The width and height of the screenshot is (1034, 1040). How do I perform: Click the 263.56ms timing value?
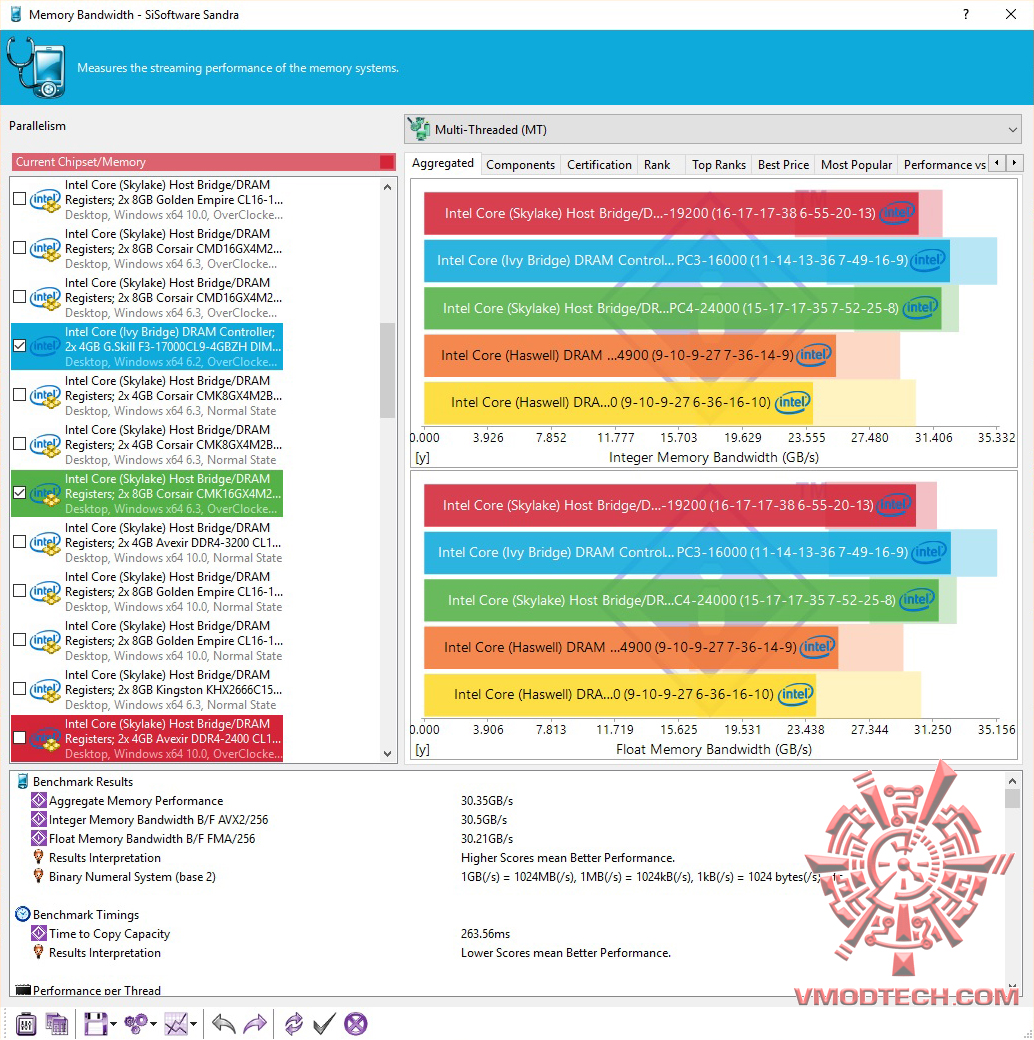click(485, 933)
